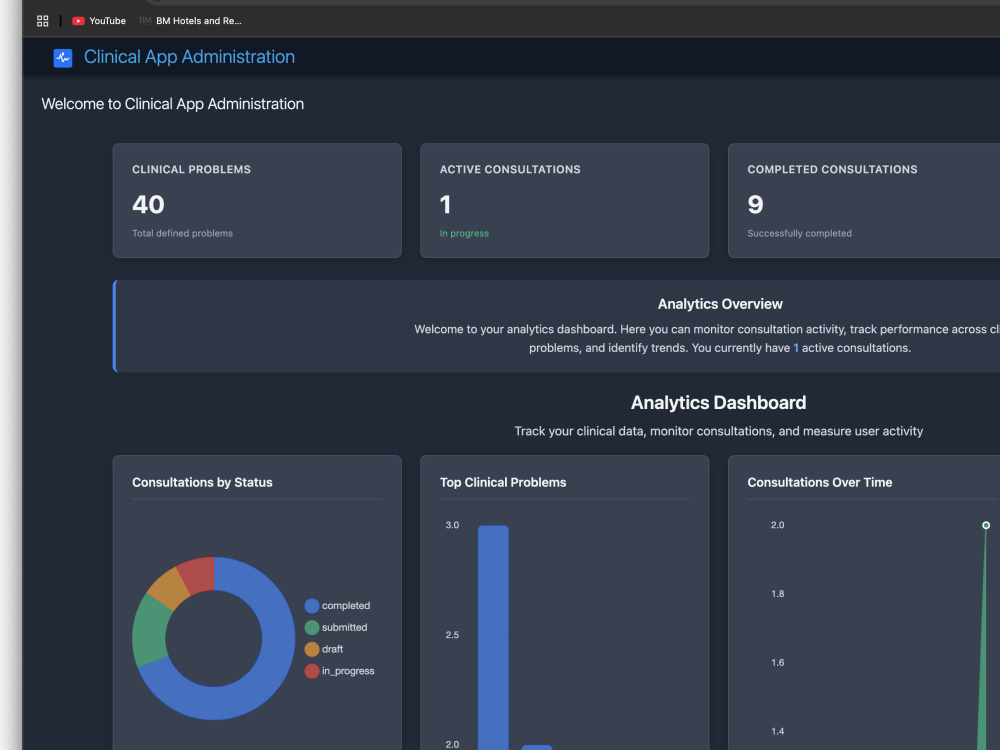1000x750 pixels.
Task: Click the 'Total defined problems' caption
Action: click(x=182, y=233)
